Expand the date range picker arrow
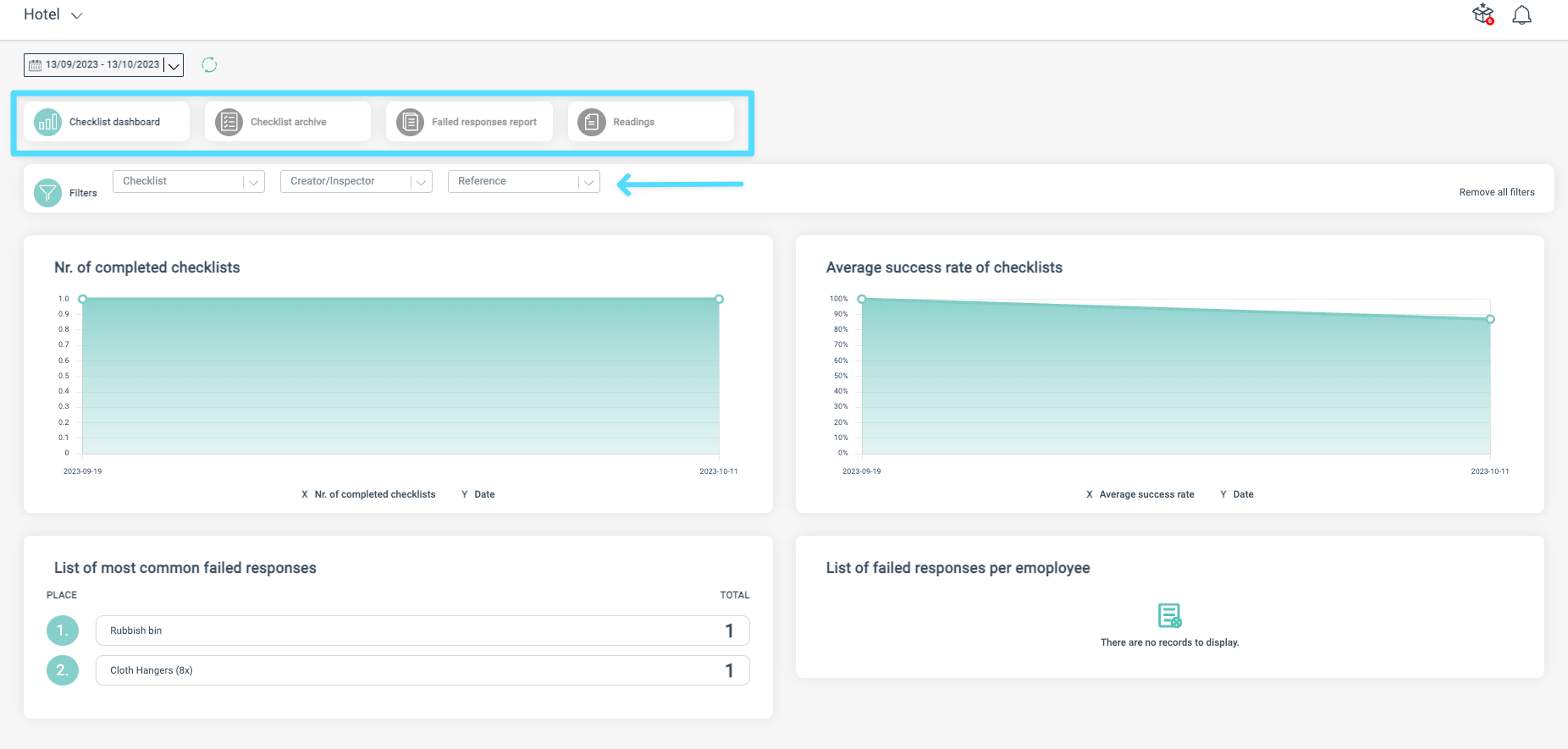 click(174, 66)
